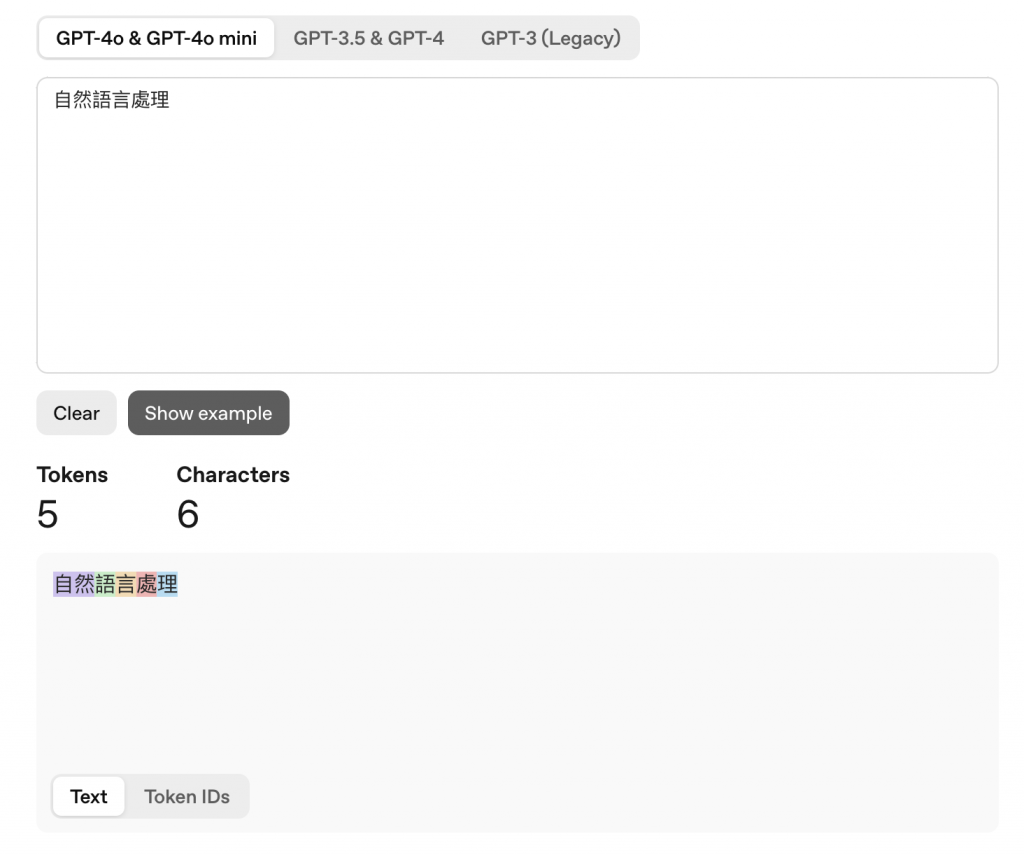The width and height of the screenshot is (1024, 855).
Task: Click the Show example button
Action: pos(208,413)
